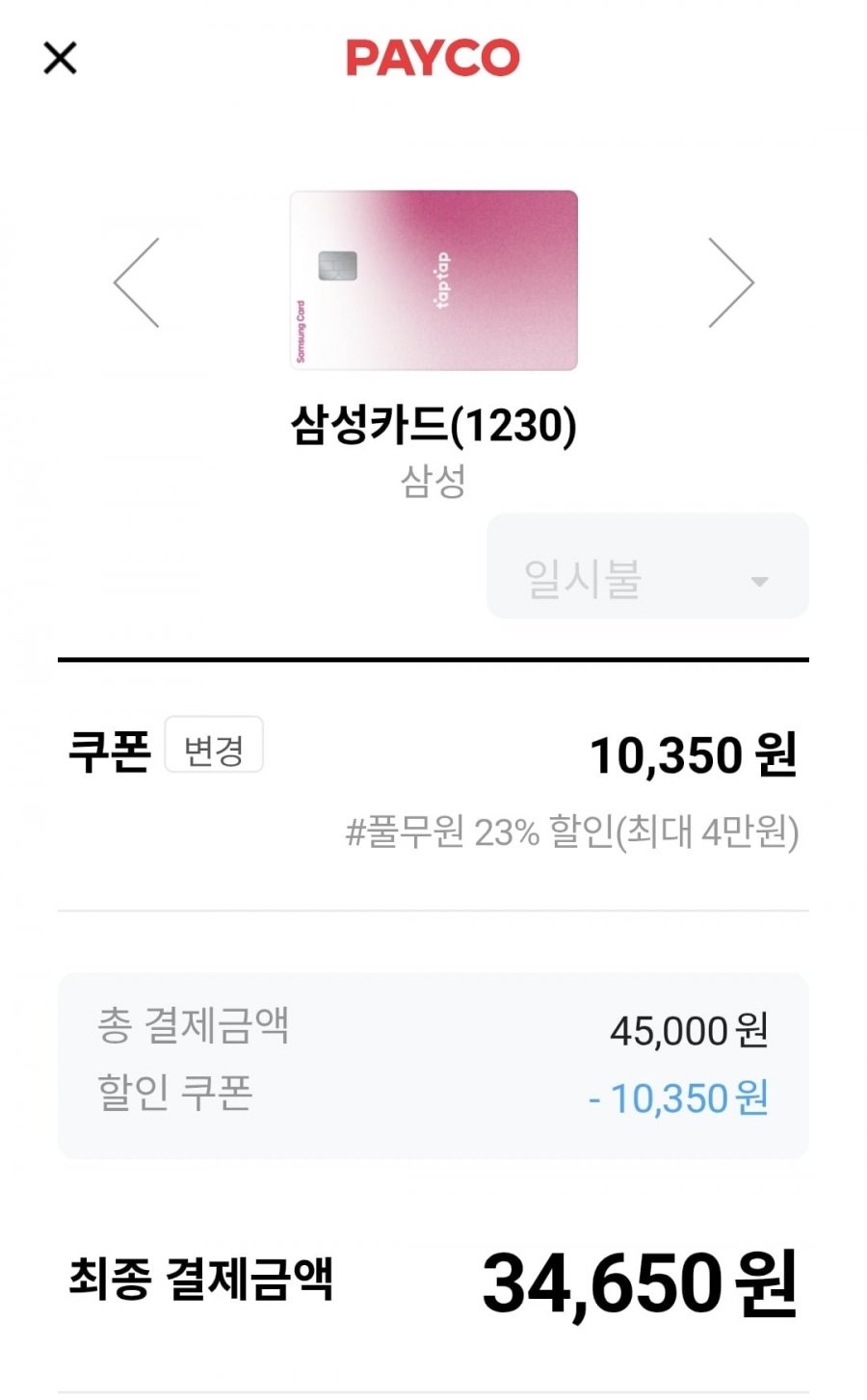Viewport: 867px width, 1400px height.
Task: Tap the Samsung Card text on card edge
Action: pyautogui.click(x=301, y=330)
